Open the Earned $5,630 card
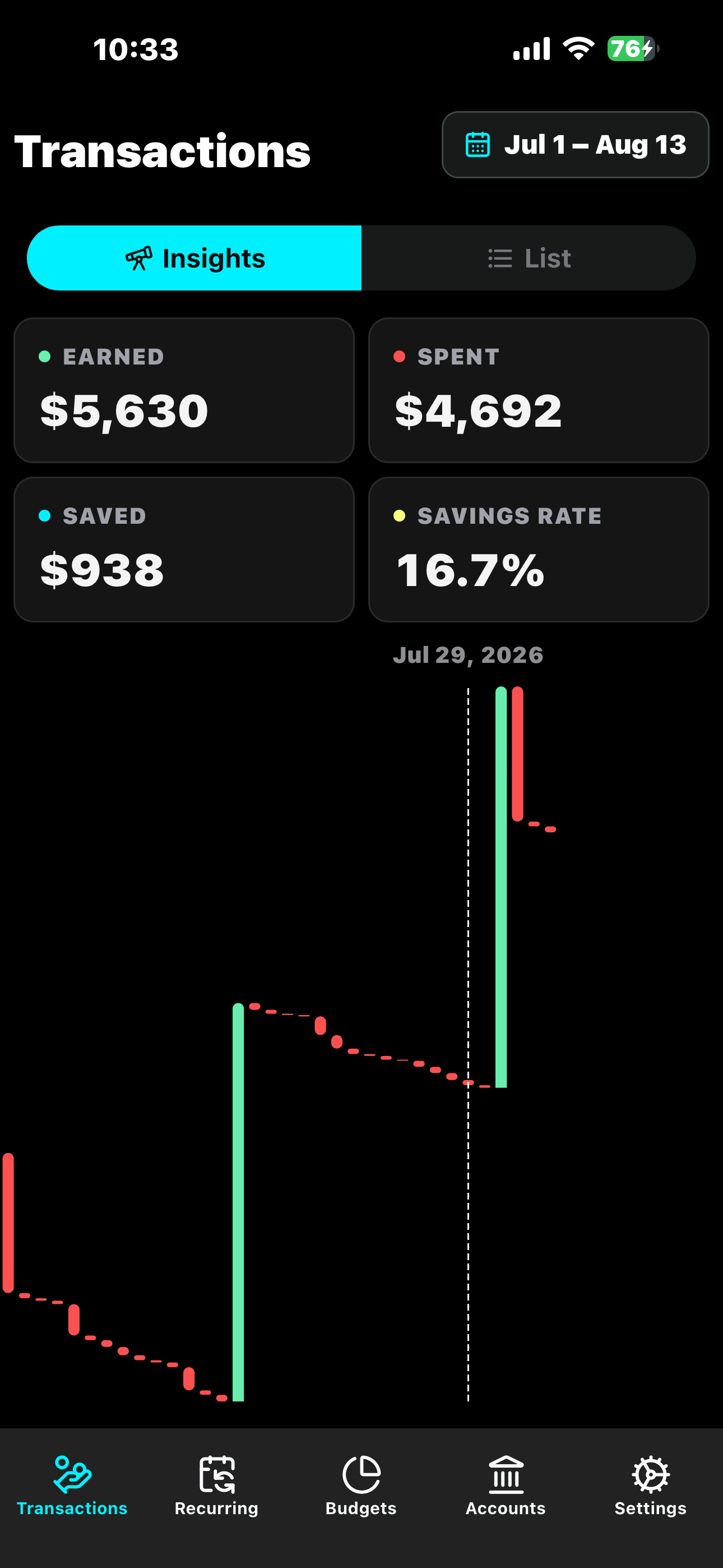Image resolution: width=723 pixels, height=1568 pixels. coord(184,390)
